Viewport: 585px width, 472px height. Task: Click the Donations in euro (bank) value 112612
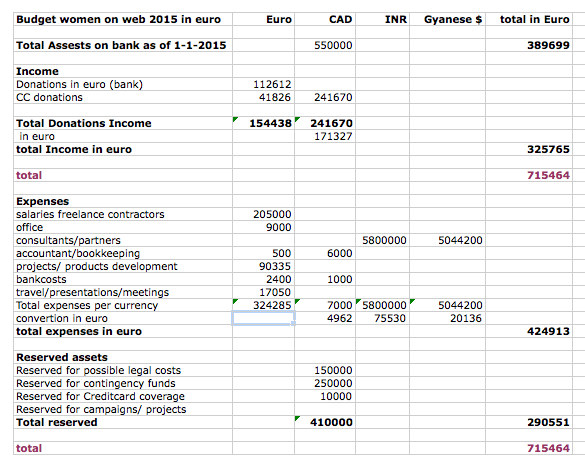[263, 84]
